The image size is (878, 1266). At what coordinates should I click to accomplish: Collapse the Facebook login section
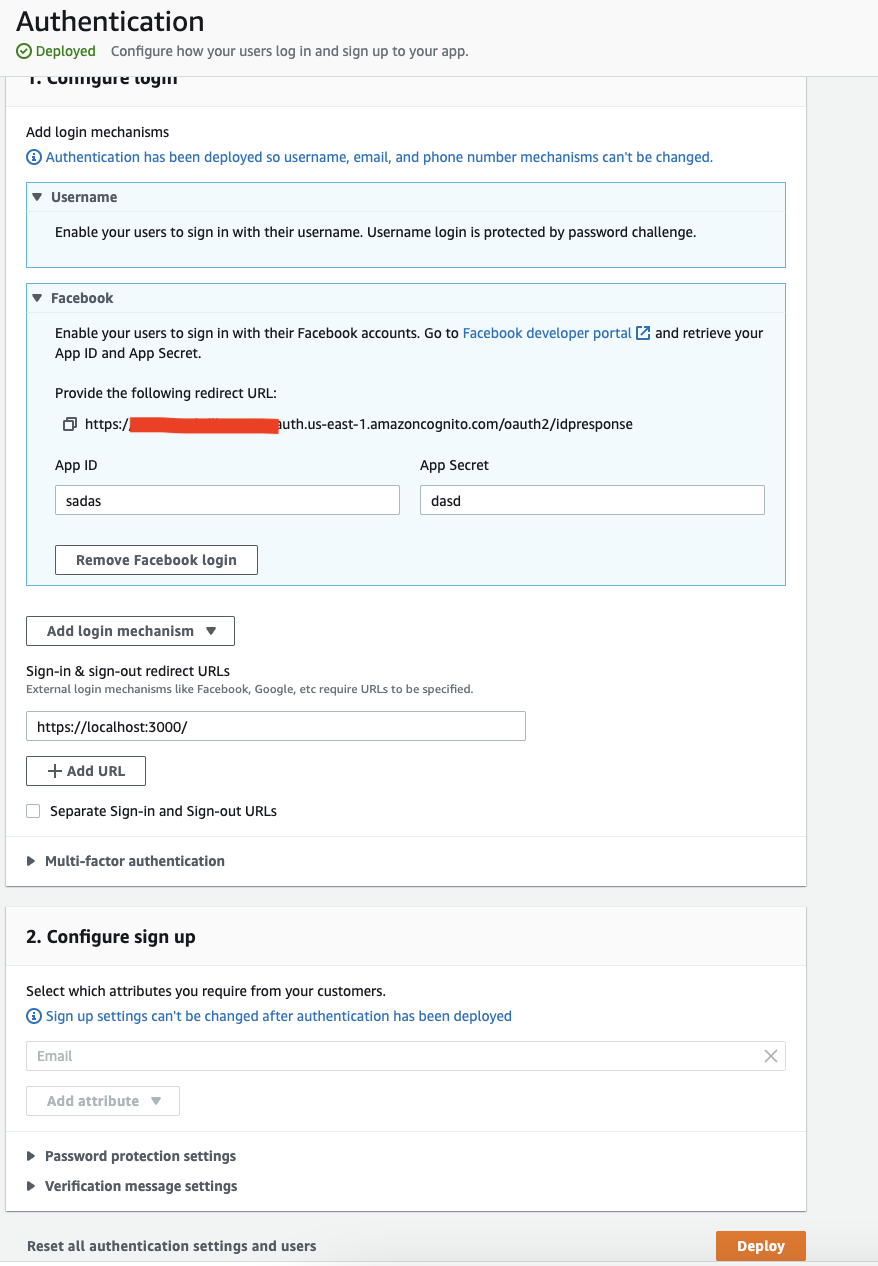[37, 298]
